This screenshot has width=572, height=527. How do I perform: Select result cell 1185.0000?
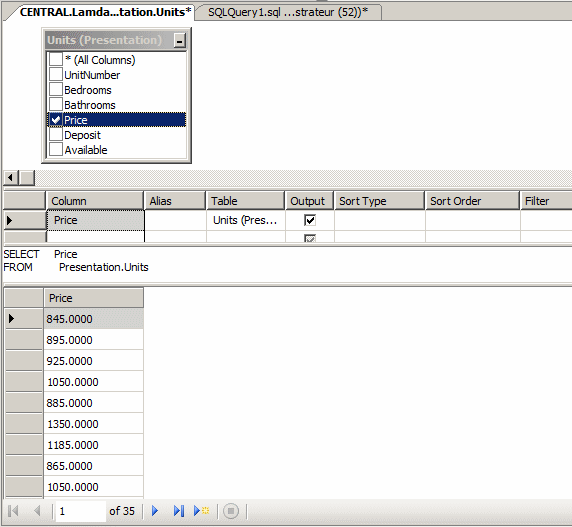coord(94,445)
